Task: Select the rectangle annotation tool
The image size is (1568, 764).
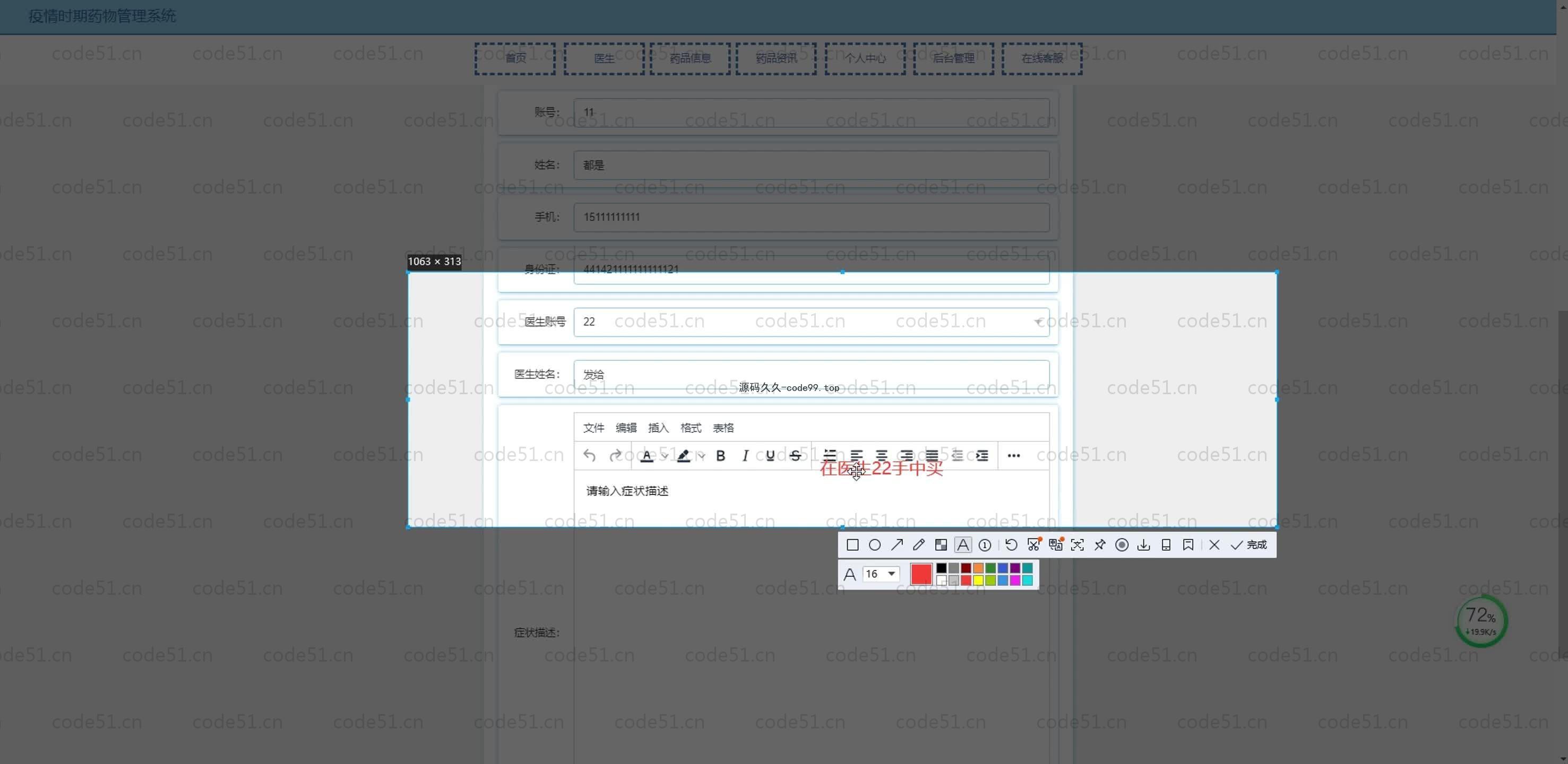Action: (852, 545)
